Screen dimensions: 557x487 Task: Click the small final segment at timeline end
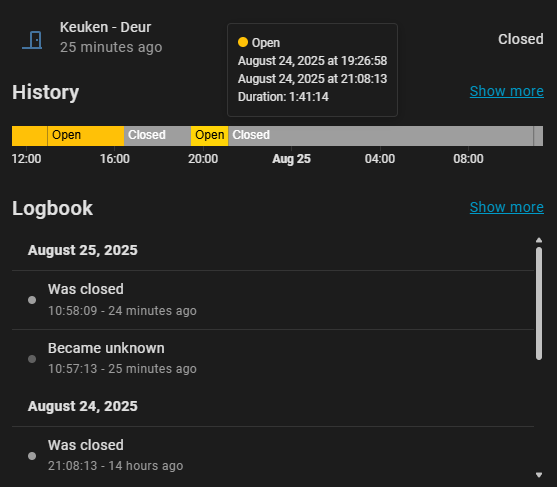(538, 136)
